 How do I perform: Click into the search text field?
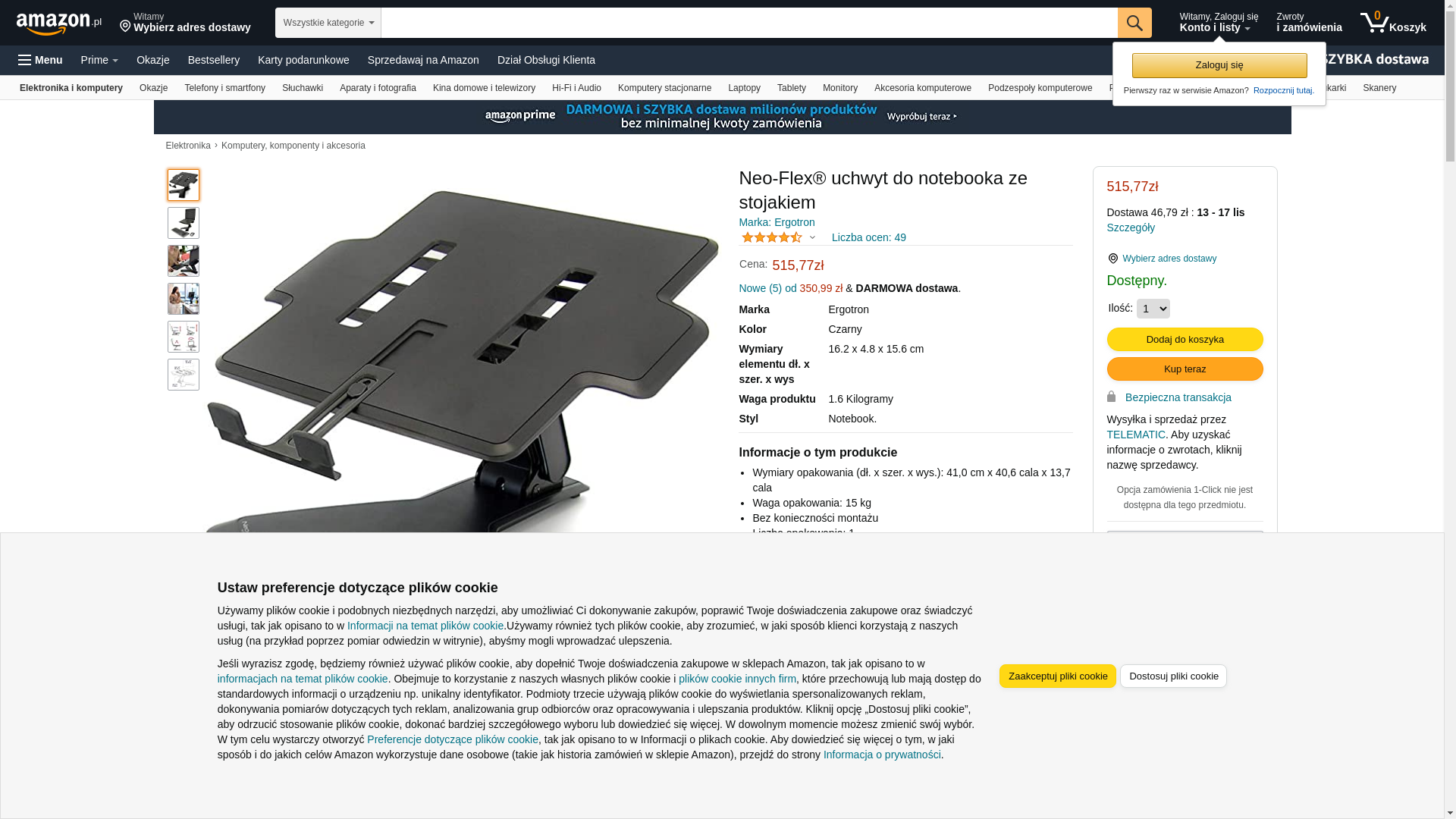[x=748, y=23]
